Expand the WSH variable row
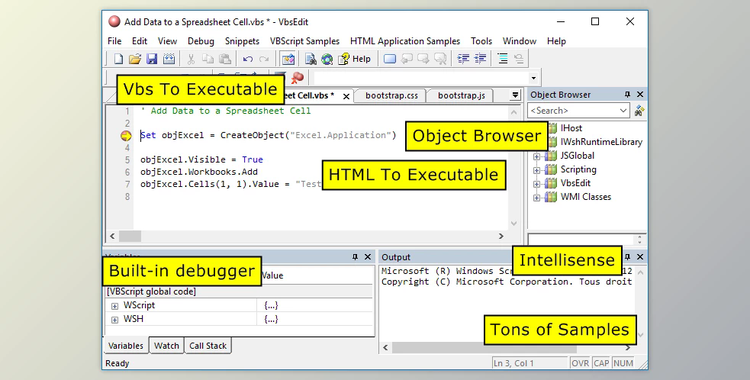Image resolution: width=750 pixels, height=380 pixels. [114, 320]
